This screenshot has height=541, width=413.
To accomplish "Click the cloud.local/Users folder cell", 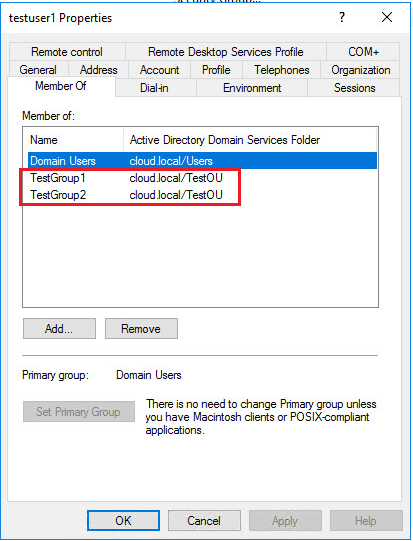I will click(171, 161).
